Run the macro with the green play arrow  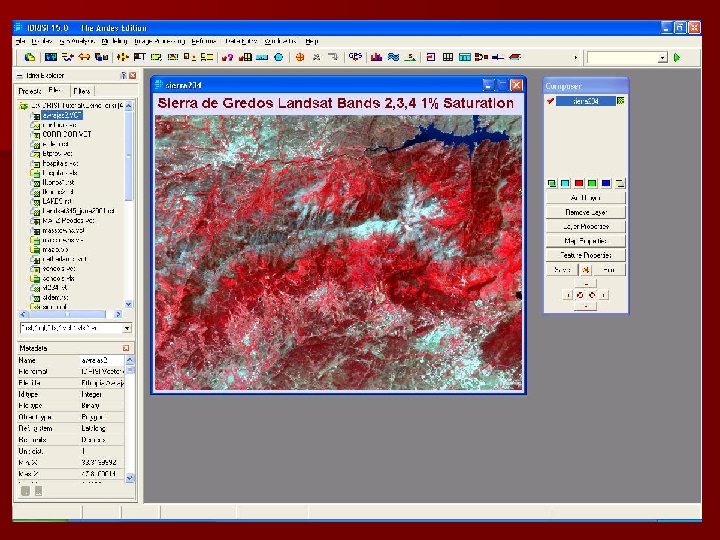tap(677, 57)
